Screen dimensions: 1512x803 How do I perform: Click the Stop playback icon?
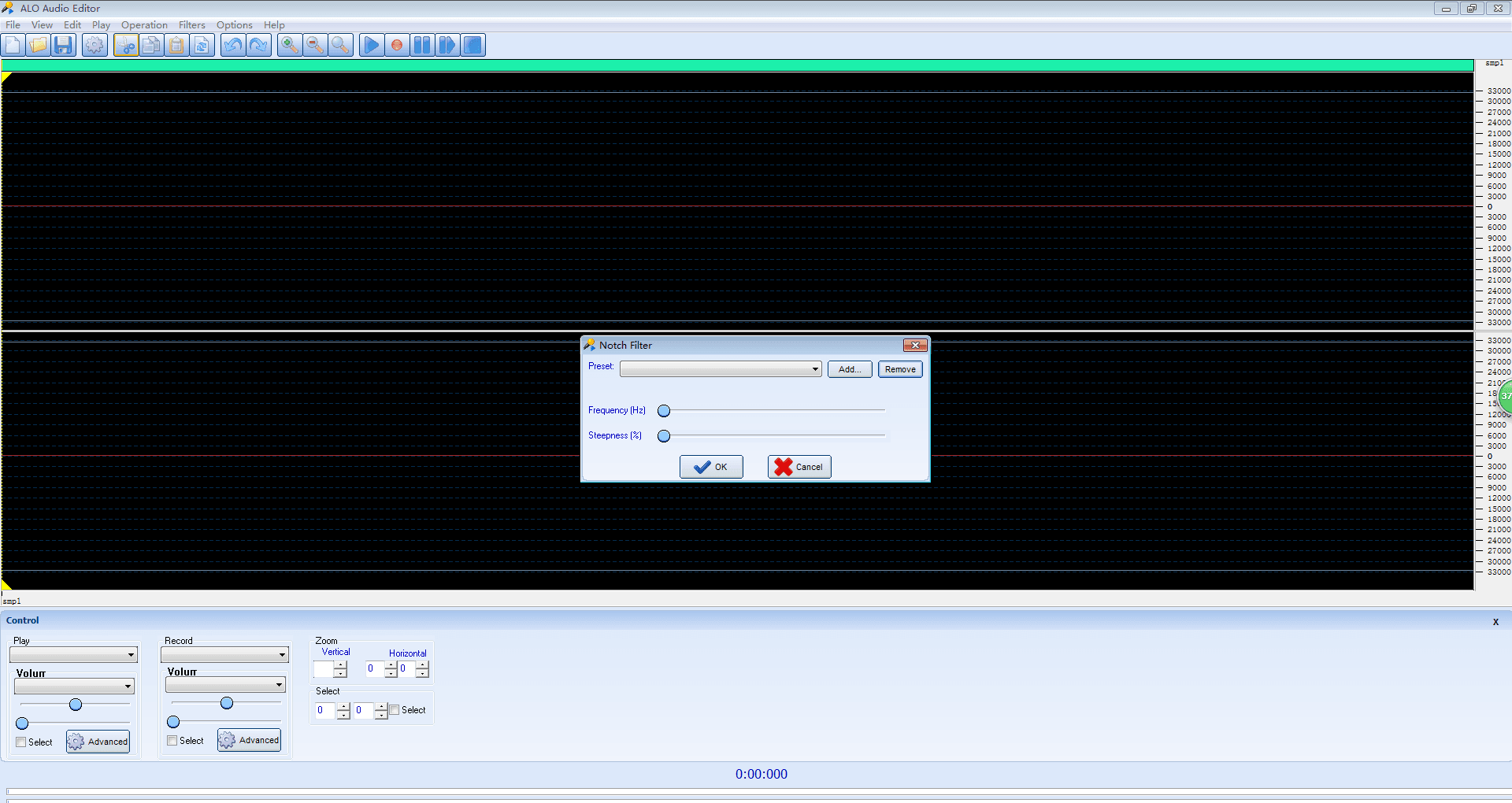click(x=472, y=46)
